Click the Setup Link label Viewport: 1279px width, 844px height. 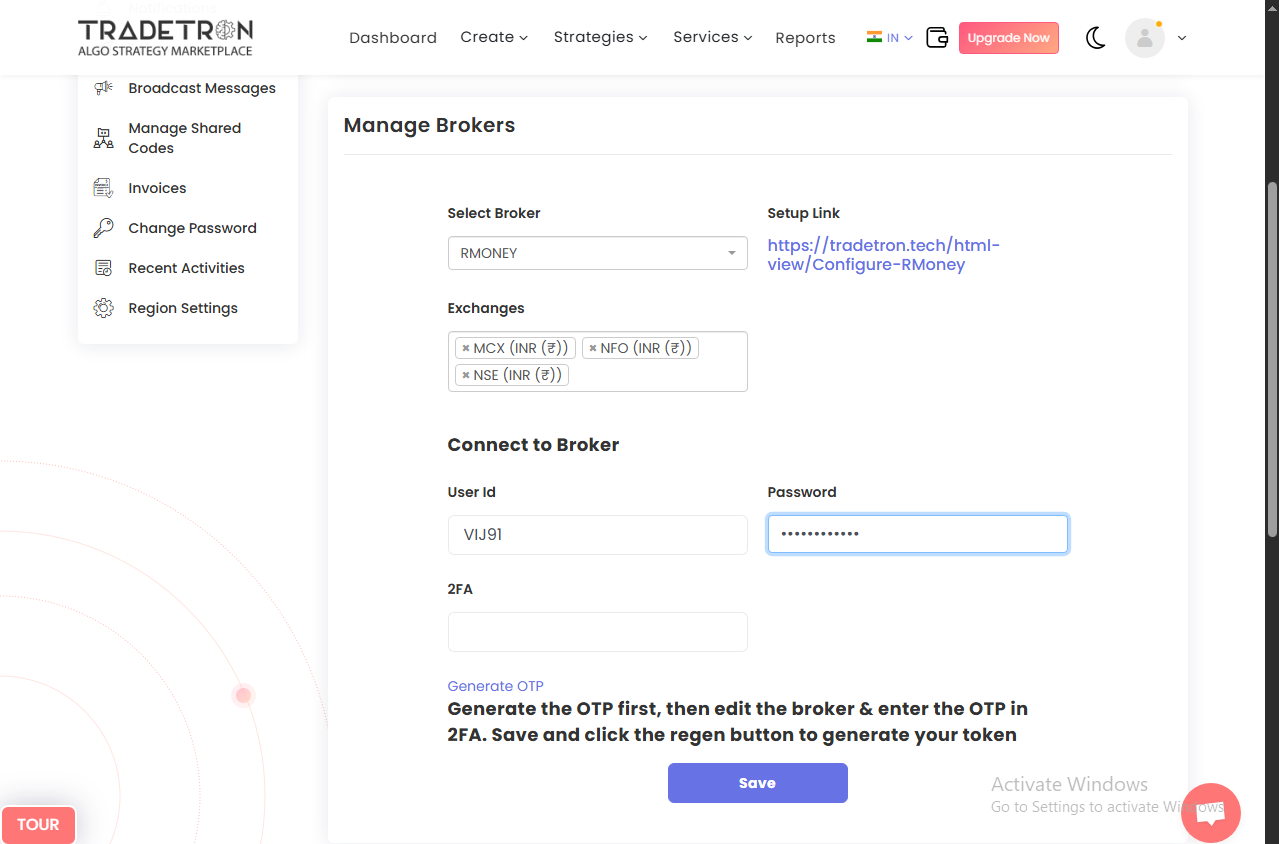(x=804, y=213)
